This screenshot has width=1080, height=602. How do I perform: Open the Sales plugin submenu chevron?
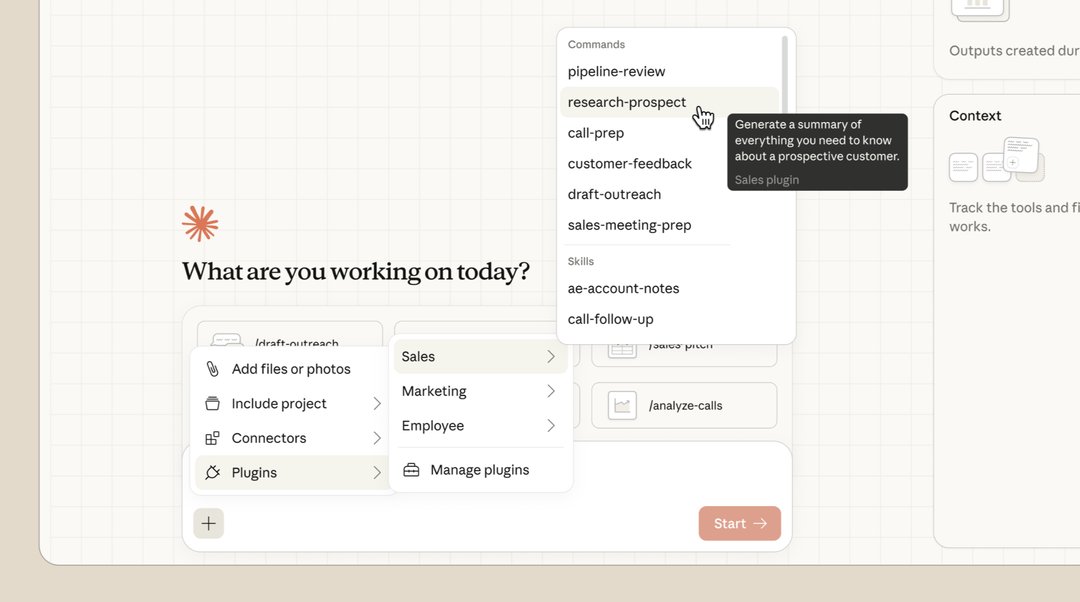point(551,357)
